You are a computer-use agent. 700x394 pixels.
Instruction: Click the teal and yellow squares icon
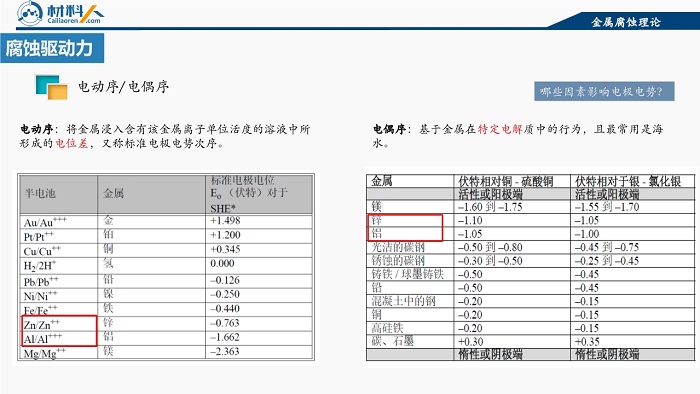click(51, 87)
